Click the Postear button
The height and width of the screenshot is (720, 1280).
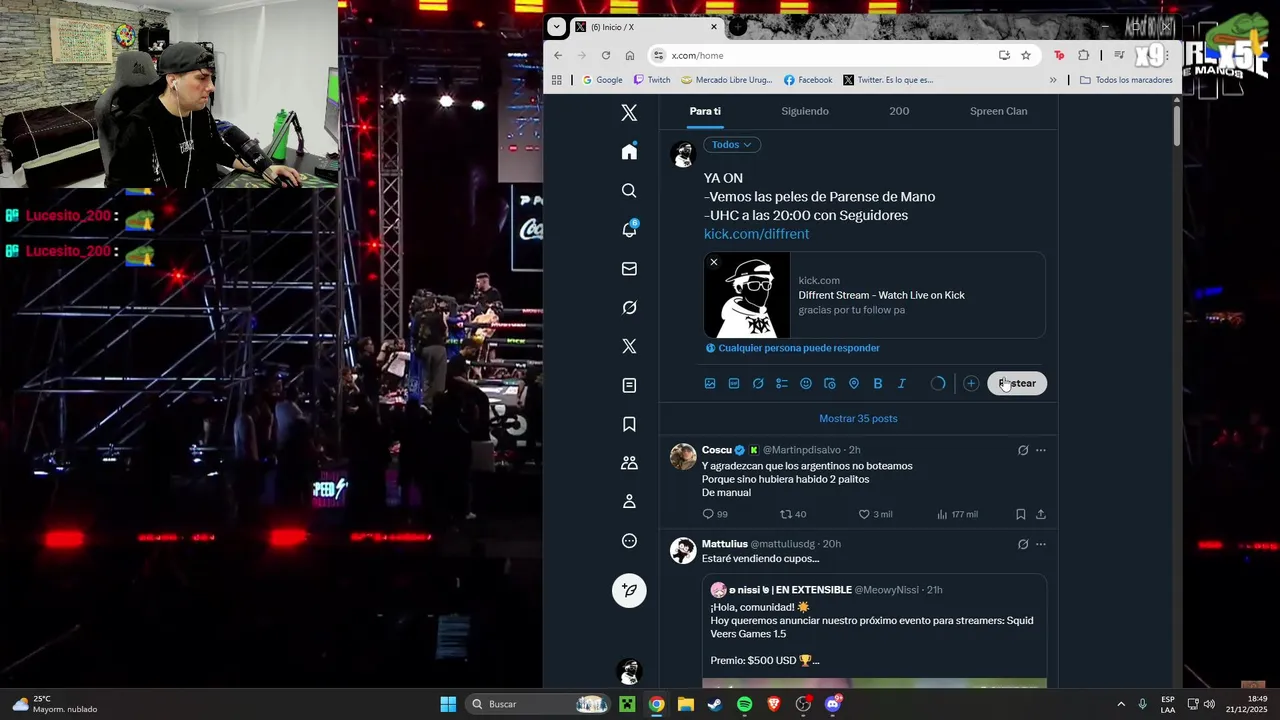coord(1017,383)
